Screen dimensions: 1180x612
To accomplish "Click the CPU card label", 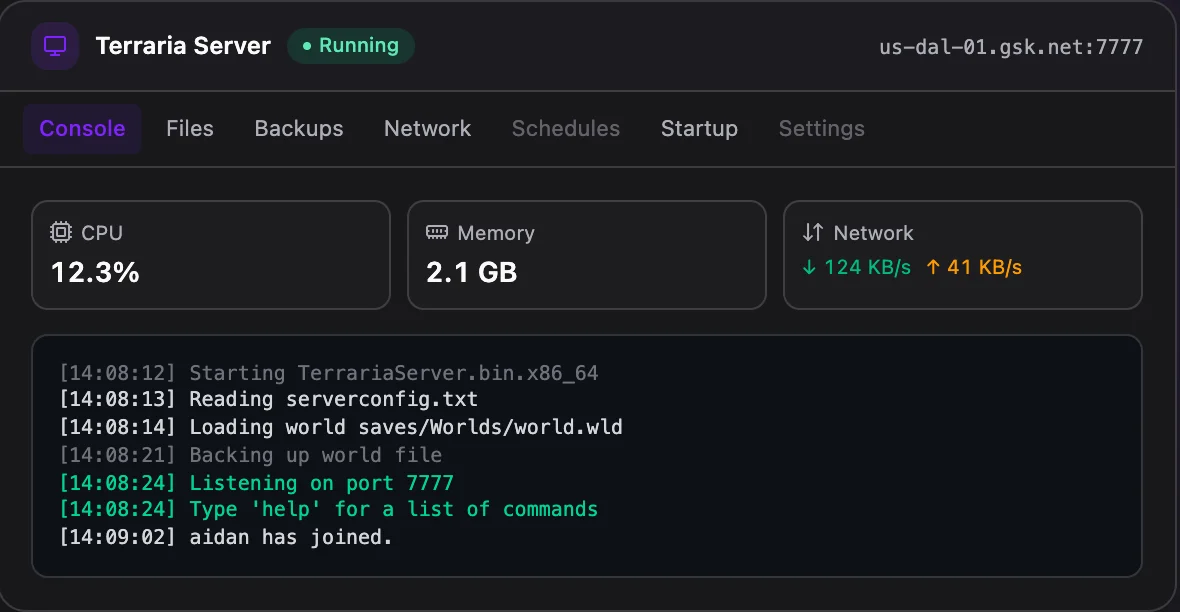I will (102, 233).
